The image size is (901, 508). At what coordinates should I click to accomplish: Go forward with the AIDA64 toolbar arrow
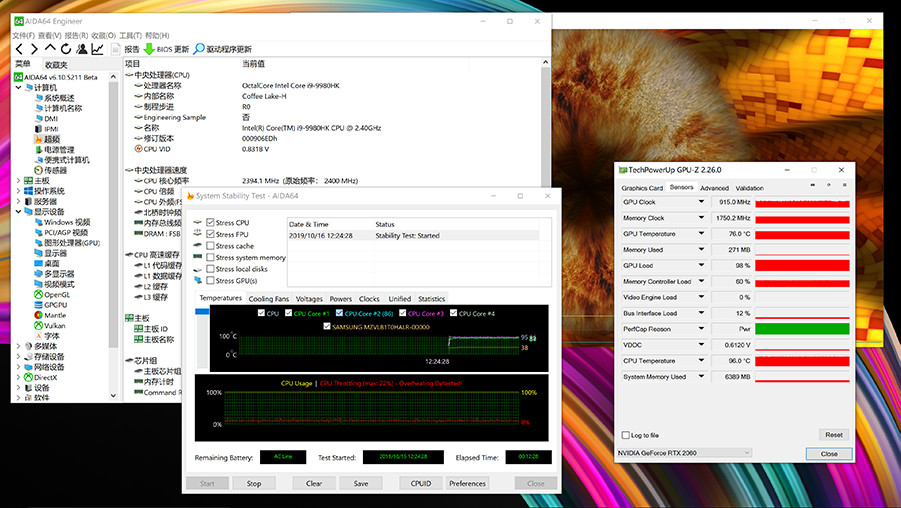(x=34, y=49)
